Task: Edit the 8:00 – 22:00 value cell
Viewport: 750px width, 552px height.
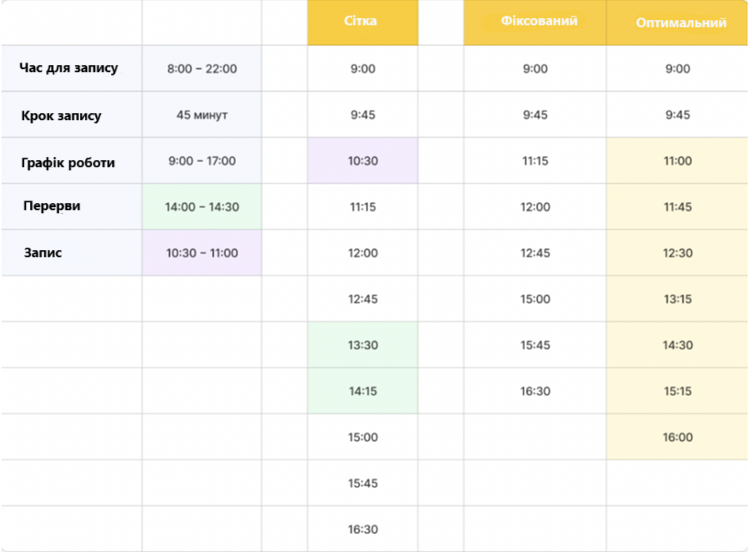Action: tap(202, 69)
